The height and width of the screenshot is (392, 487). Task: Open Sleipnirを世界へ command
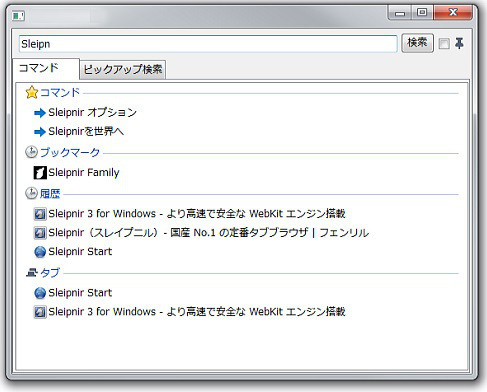pyautogui.click(x=86, y=131)
